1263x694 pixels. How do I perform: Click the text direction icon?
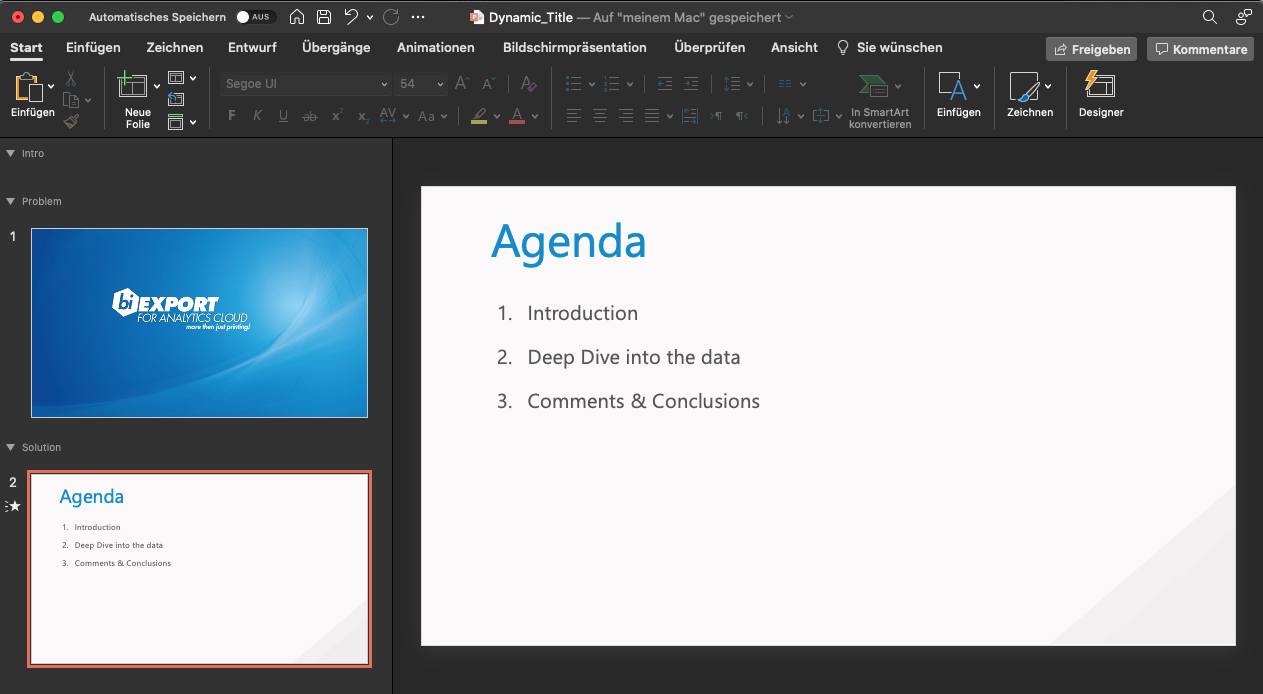784,116
